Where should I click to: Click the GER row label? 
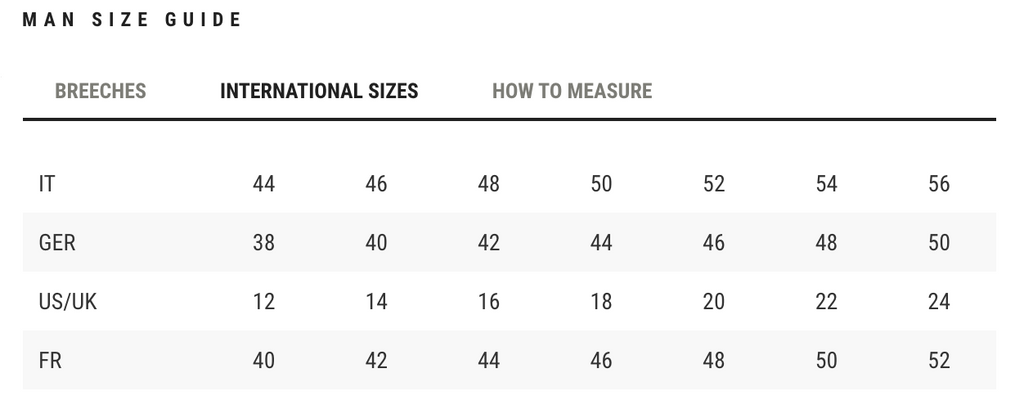point(57,243)
